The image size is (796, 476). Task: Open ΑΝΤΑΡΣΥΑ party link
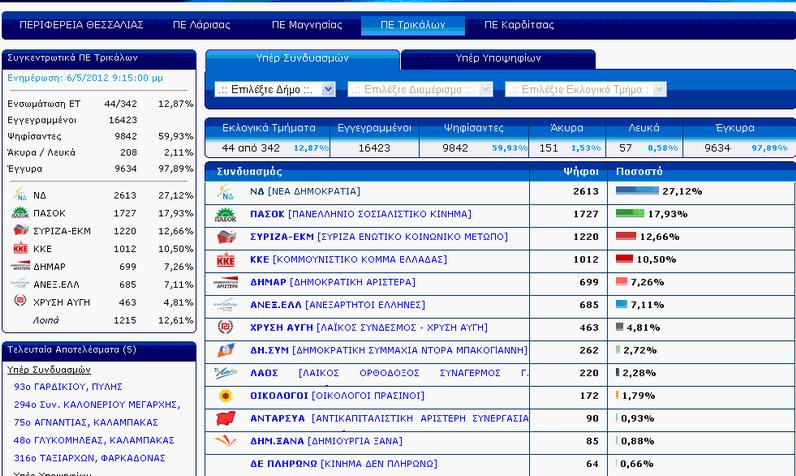click(x=389, y=418)
